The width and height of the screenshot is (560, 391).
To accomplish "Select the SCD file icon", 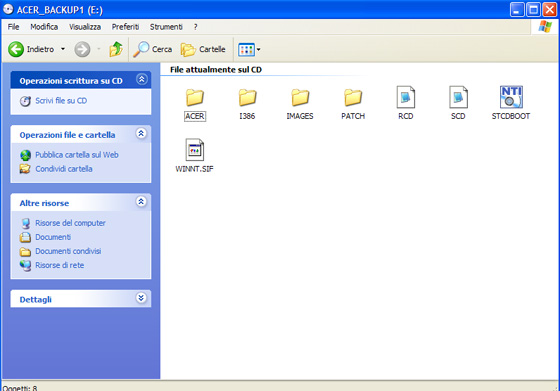I will (x=458, y=97).
